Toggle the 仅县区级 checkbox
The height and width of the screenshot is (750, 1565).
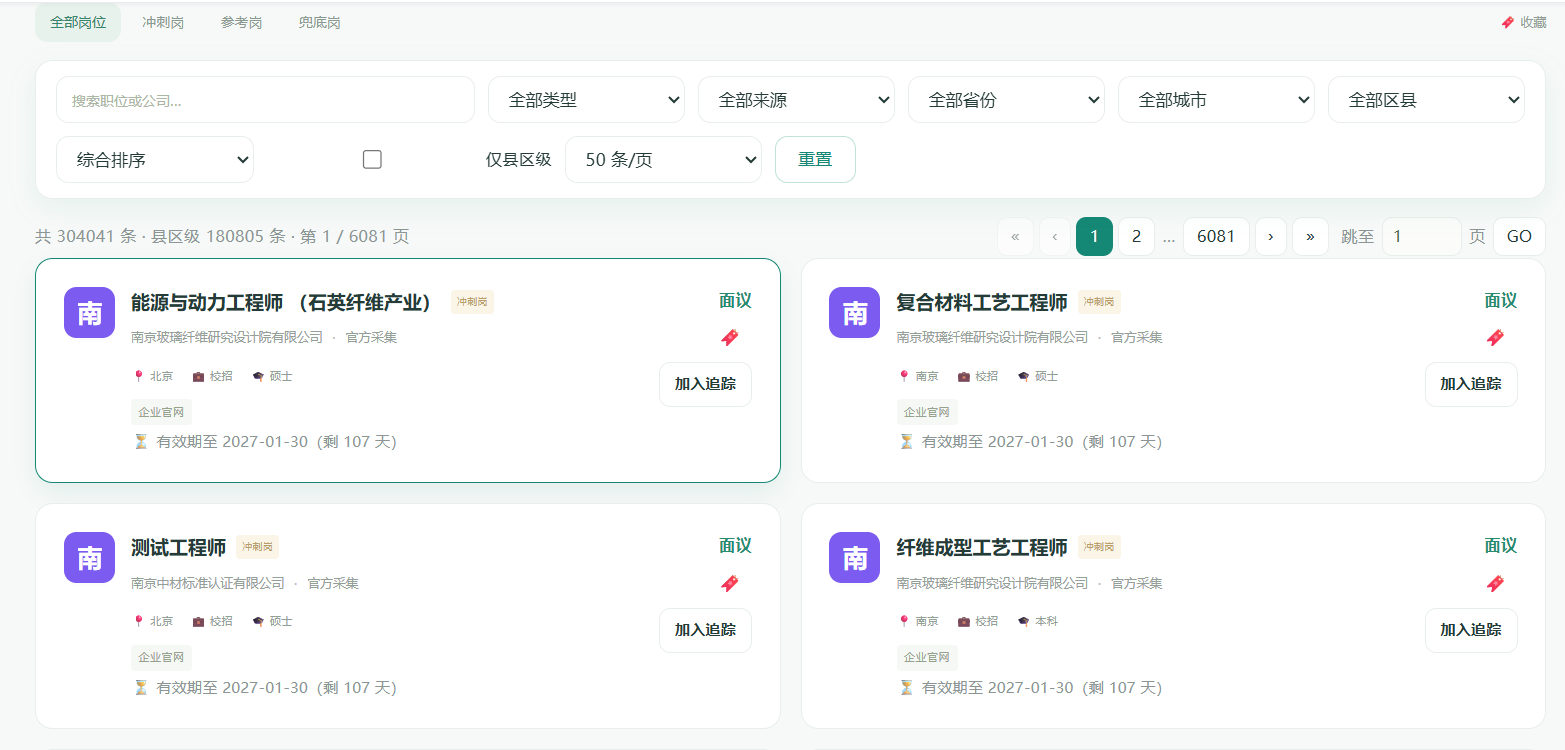tap(372, 160)
